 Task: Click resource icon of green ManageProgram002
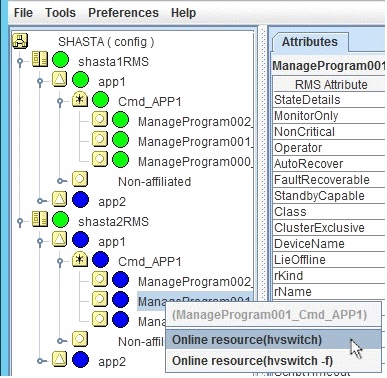point(100,120)
